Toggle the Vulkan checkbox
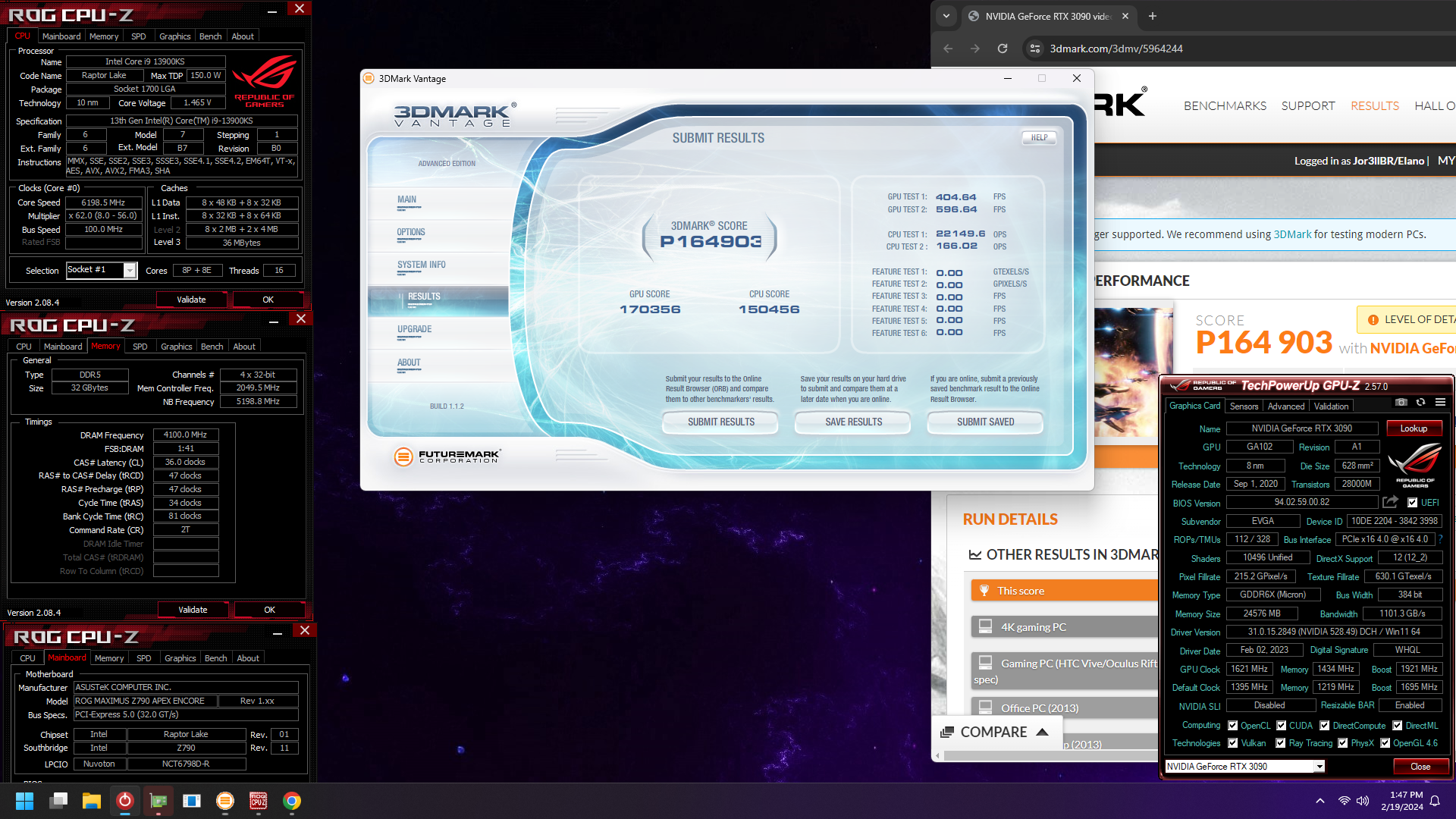The height and width of the screenshot is (819, 1456). tap(1233, 743)
